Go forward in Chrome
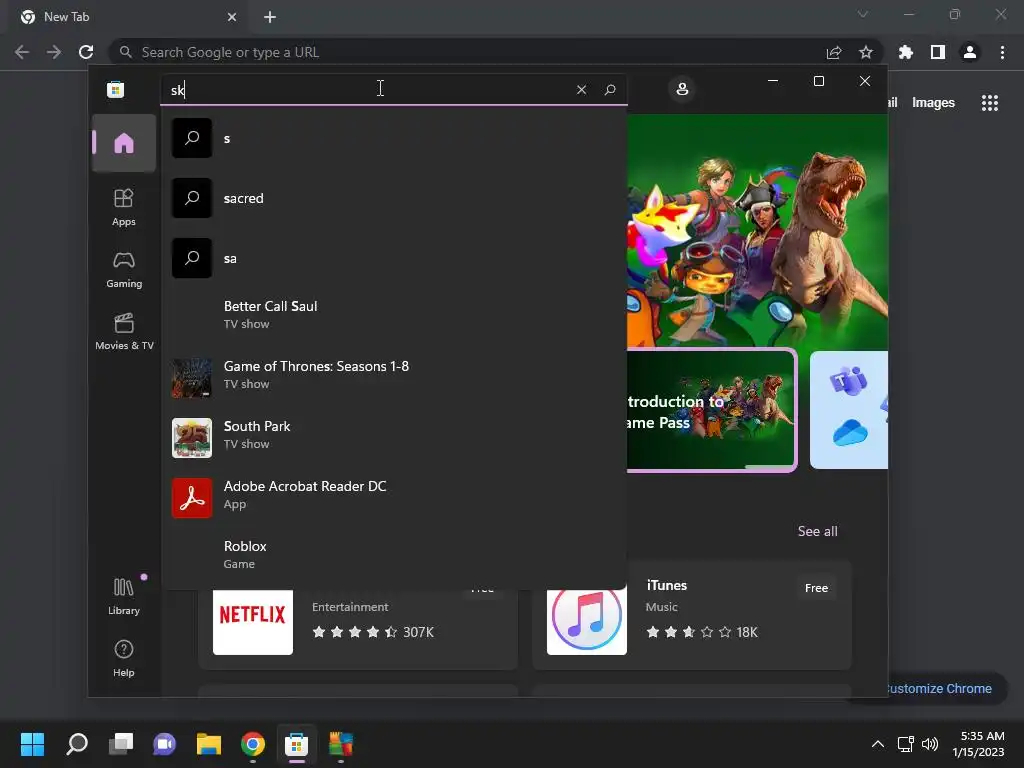The image size is (1024, 768). coord(54,52)
